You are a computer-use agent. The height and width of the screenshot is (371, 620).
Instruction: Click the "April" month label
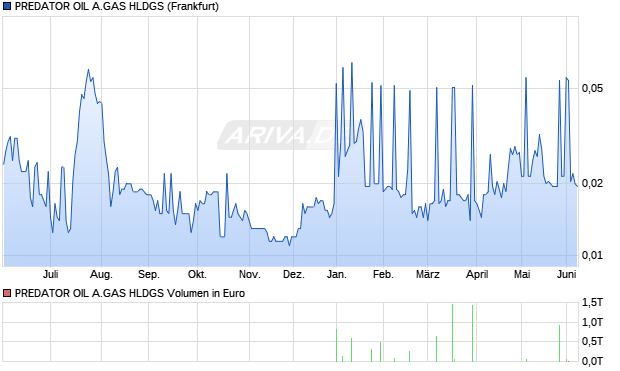point(477,274)
